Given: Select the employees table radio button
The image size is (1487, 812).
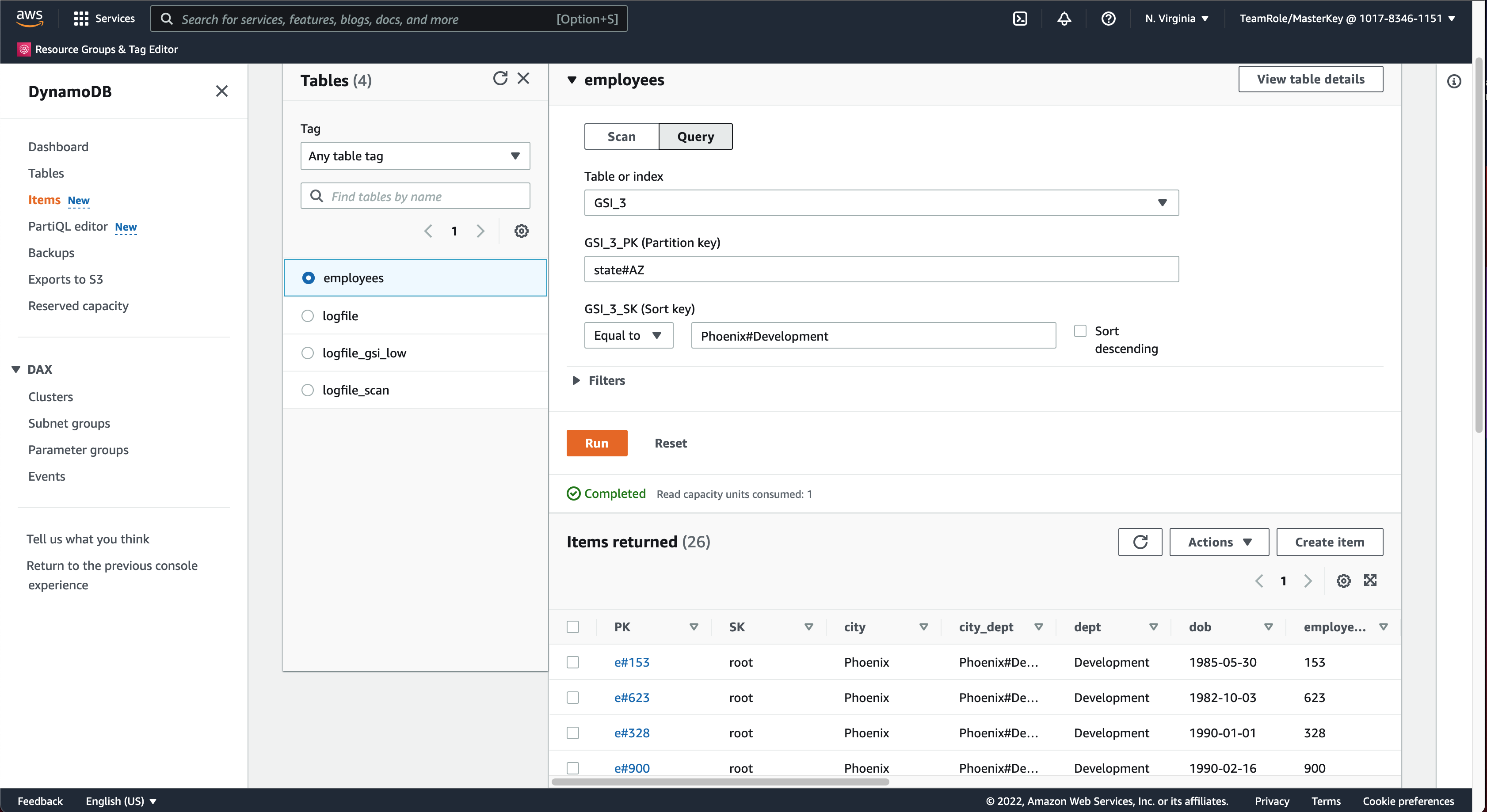Looking at the screenshot, I should pos(308,277).
